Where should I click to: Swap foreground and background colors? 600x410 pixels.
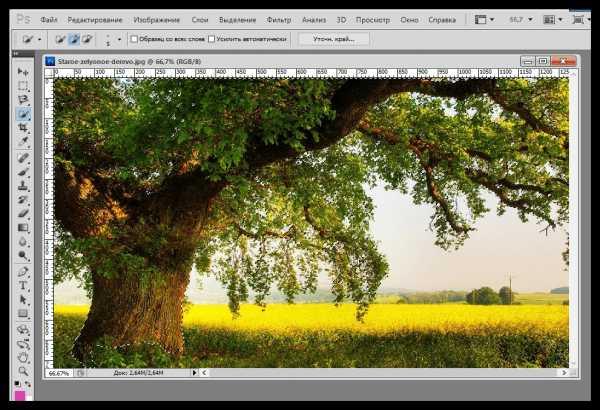[x=28, y=384]
